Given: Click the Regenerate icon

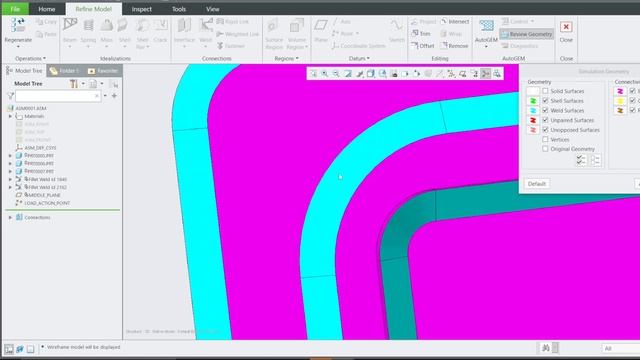Looking at the screenshot, I should (x=18, y=25).
